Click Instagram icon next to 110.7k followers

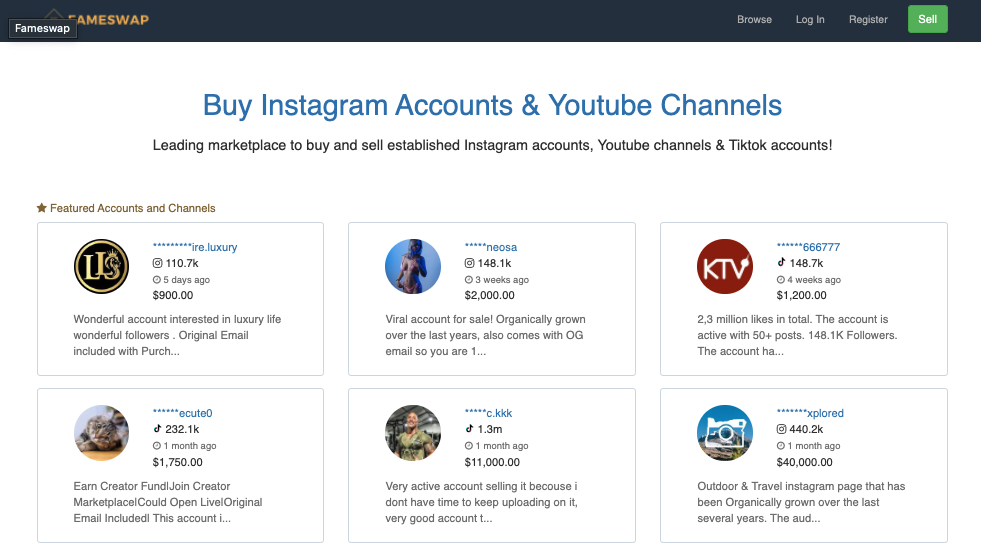(157, 263)
